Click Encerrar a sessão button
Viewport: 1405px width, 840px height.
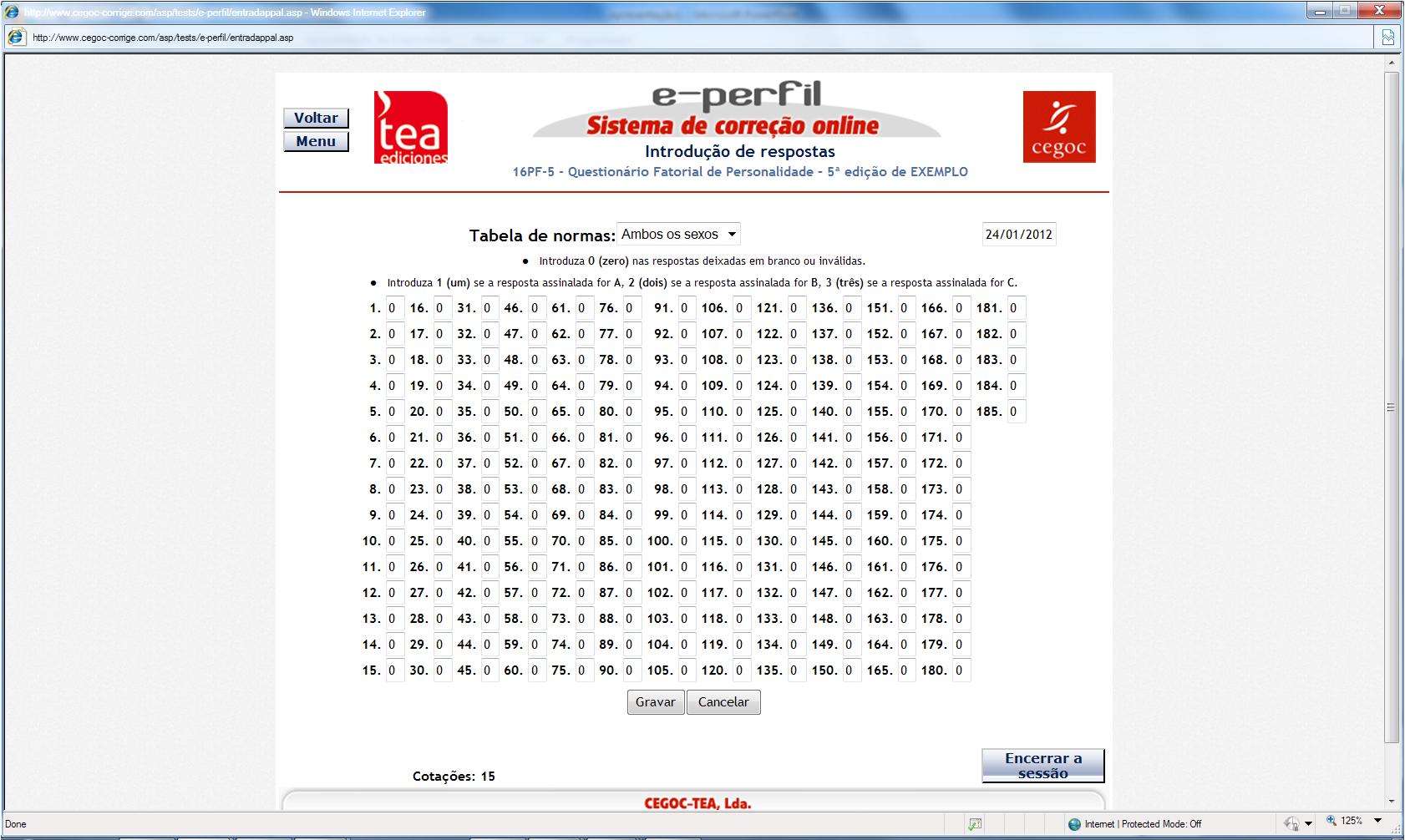(1043, 766)
